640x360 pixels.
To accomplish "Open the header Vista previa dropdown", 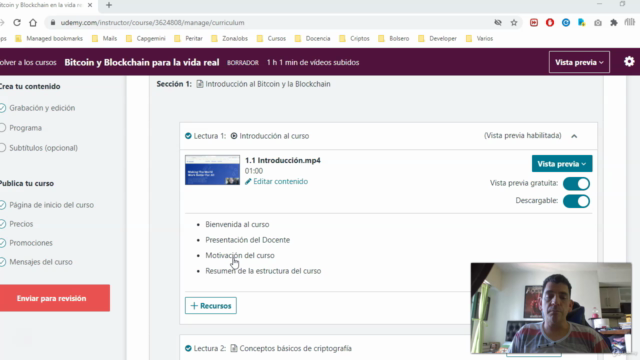I will click(579, 62).
